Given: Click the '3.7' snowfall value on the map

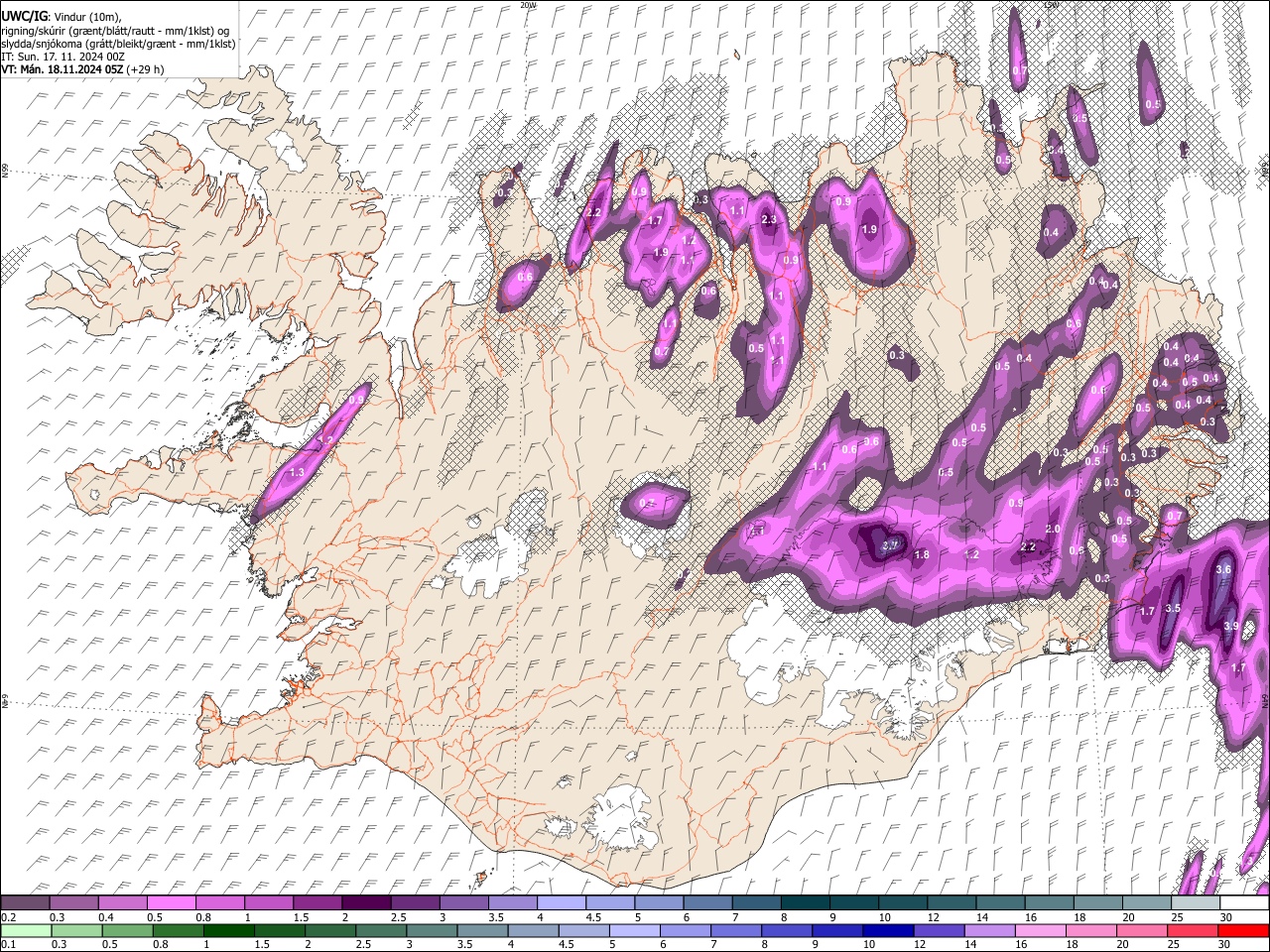Looking at the screenshot, I should pos(890,544).
